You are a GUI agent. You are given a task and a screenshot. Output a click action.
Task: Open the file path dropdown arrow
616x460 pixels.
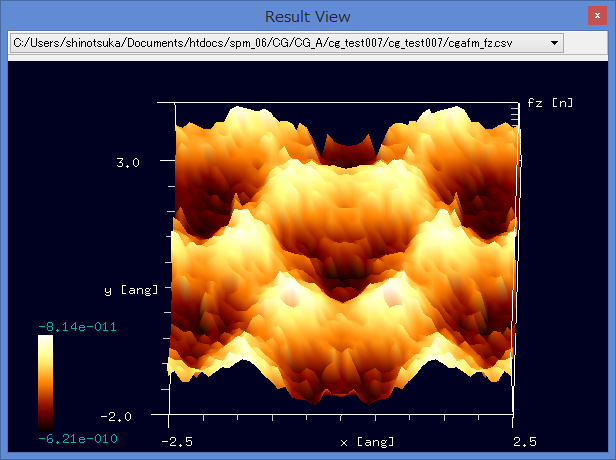[554, 43]
